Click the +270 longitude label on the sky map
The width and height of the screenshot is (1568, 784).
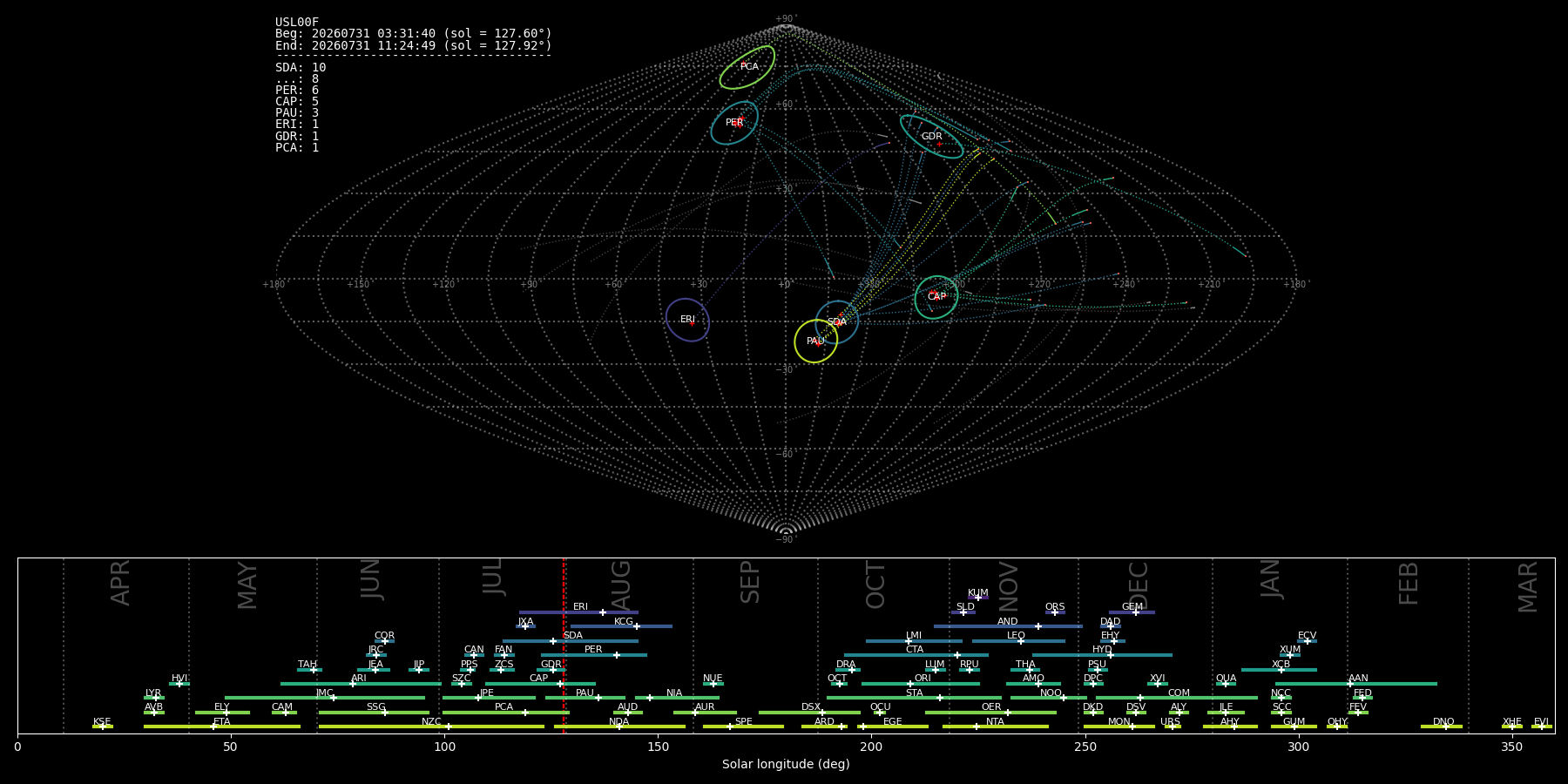tap(1039, 285)
